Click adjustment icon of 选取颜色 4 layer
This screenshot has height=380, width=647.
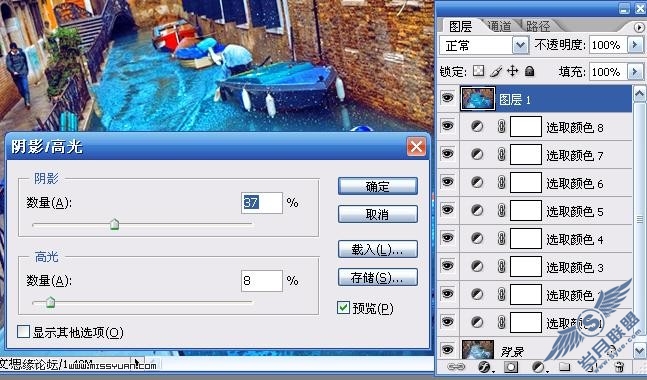tap(477, 238)
